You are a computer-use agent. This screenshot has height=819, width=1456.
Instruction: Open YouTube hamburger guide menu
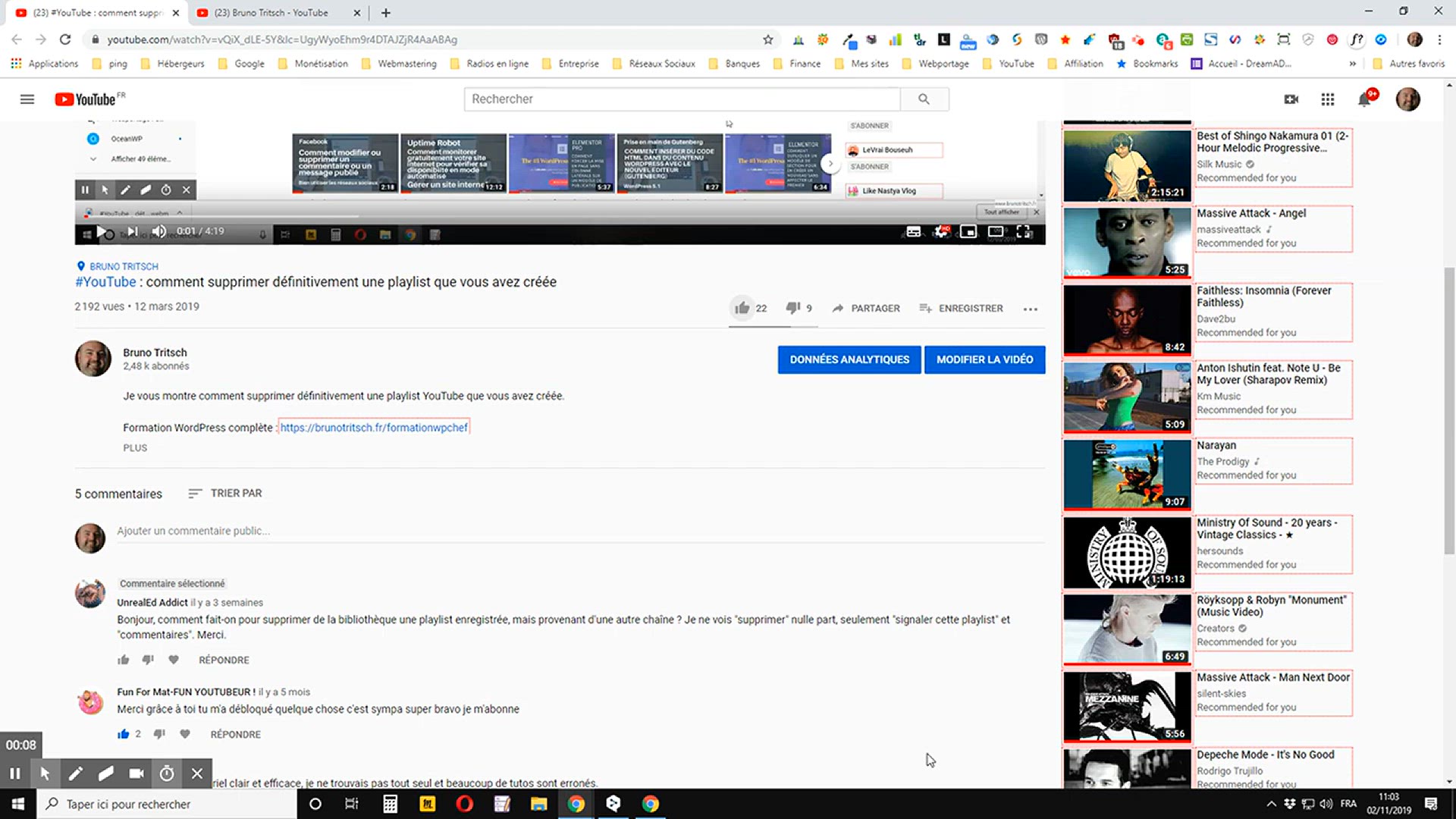[x=27, y=99]
